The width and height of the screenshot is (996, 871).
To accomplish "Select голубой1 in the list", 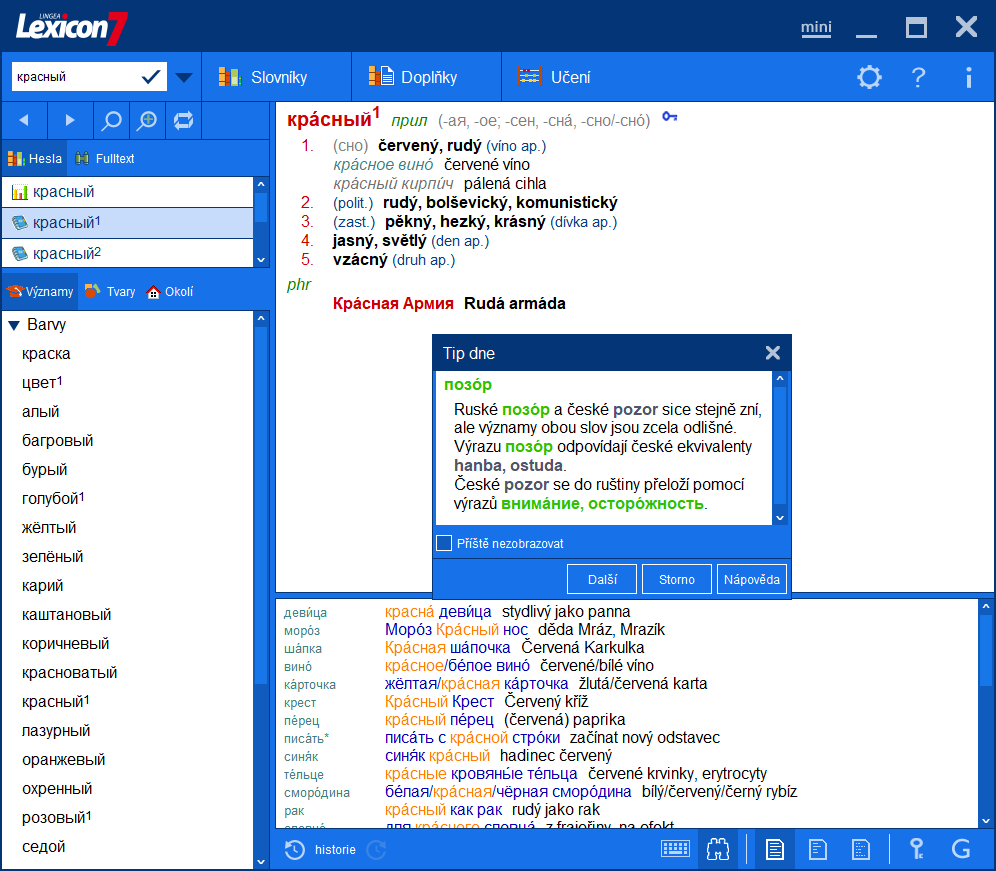I will click(53, 499).
